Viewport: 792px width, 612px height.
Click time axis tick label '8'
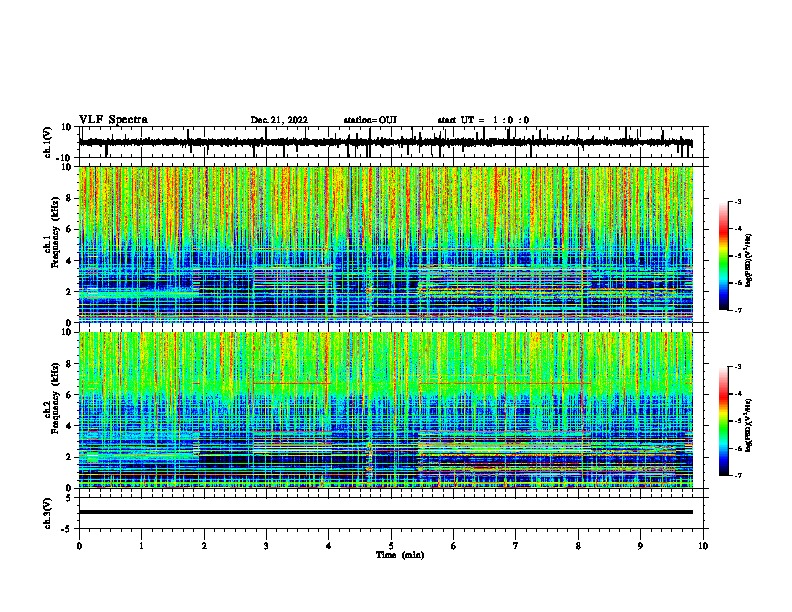578,546
